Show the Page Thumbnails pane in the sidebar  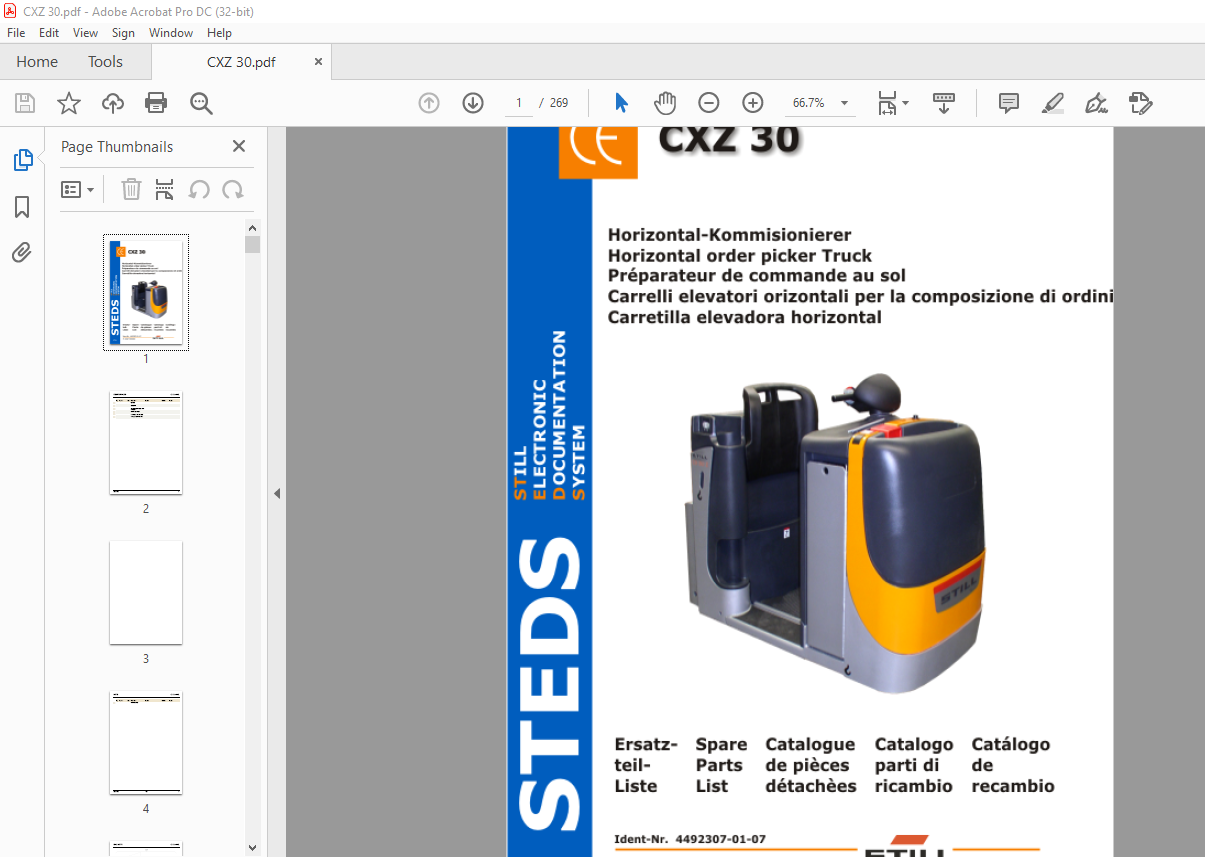pyautogui.click(x=22, y=160)
